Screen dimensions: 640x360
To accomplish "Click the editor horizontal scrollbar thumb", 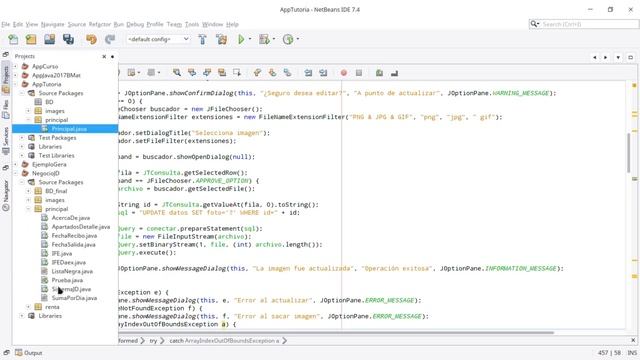I will [336, 333].
